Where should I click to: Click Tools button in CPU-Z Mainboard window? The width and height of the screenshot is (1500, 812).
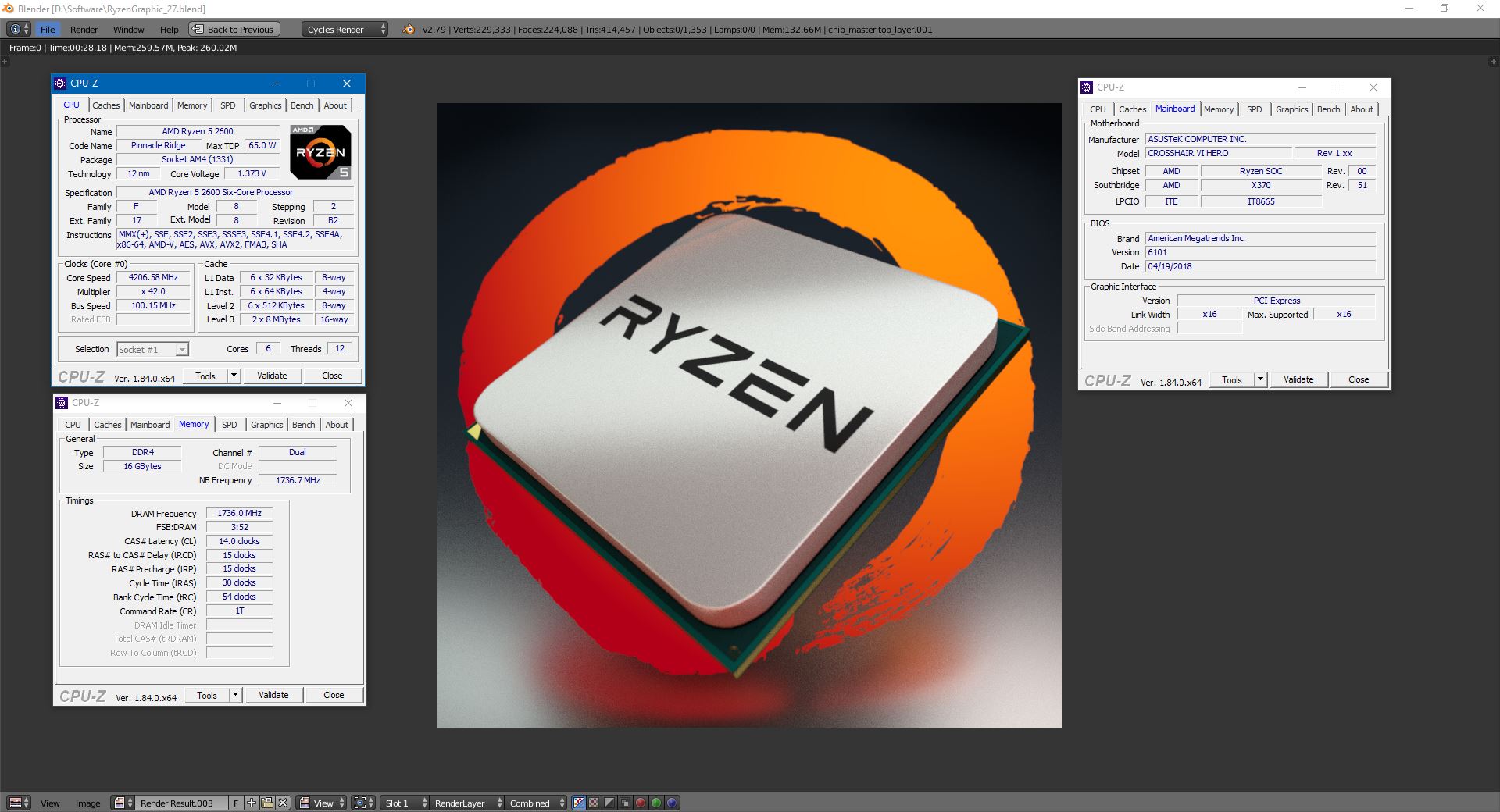click(x=1232, y=379)
